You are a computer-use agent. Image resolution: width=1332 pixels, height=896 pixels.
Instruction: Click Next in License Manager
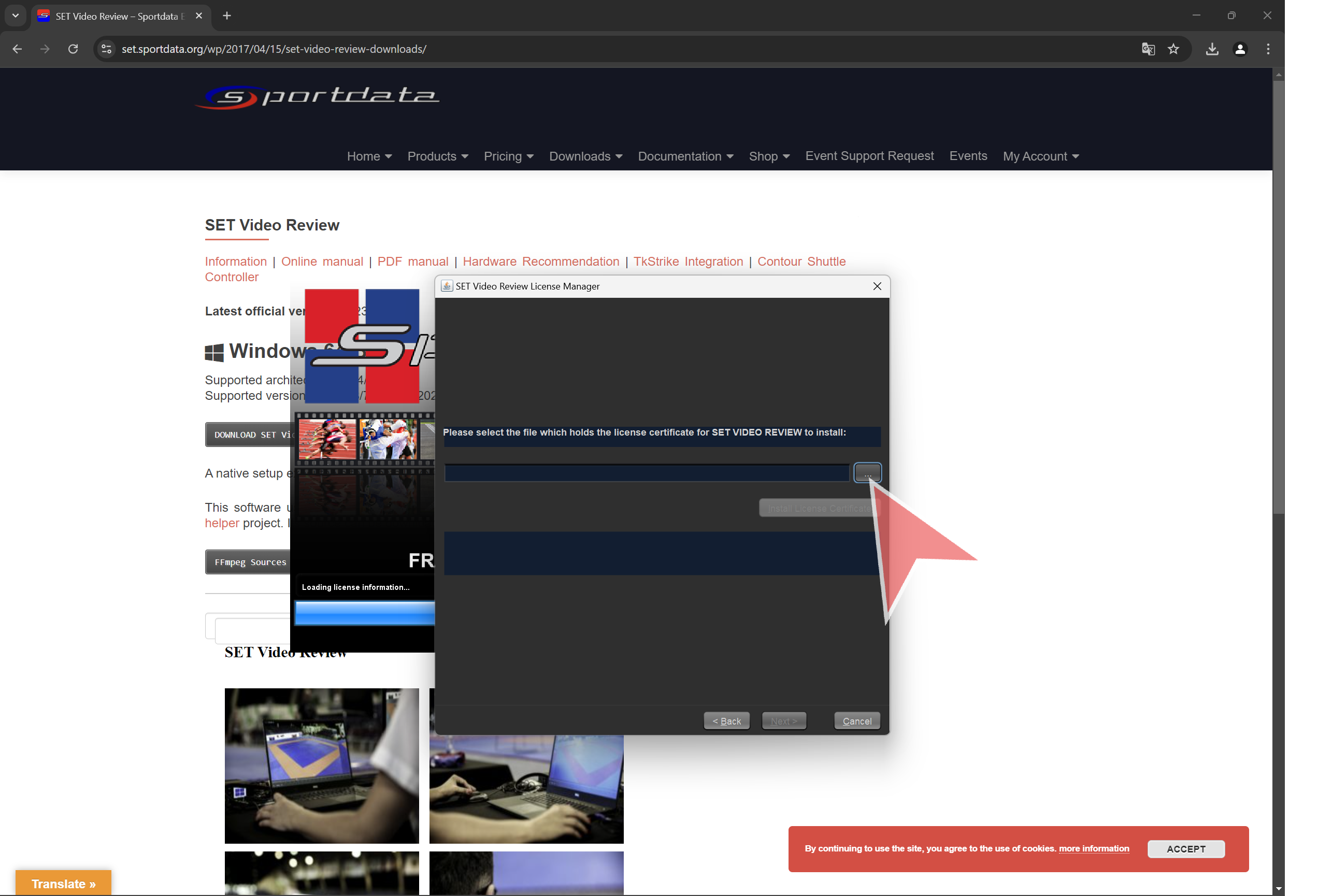[784, 720]
